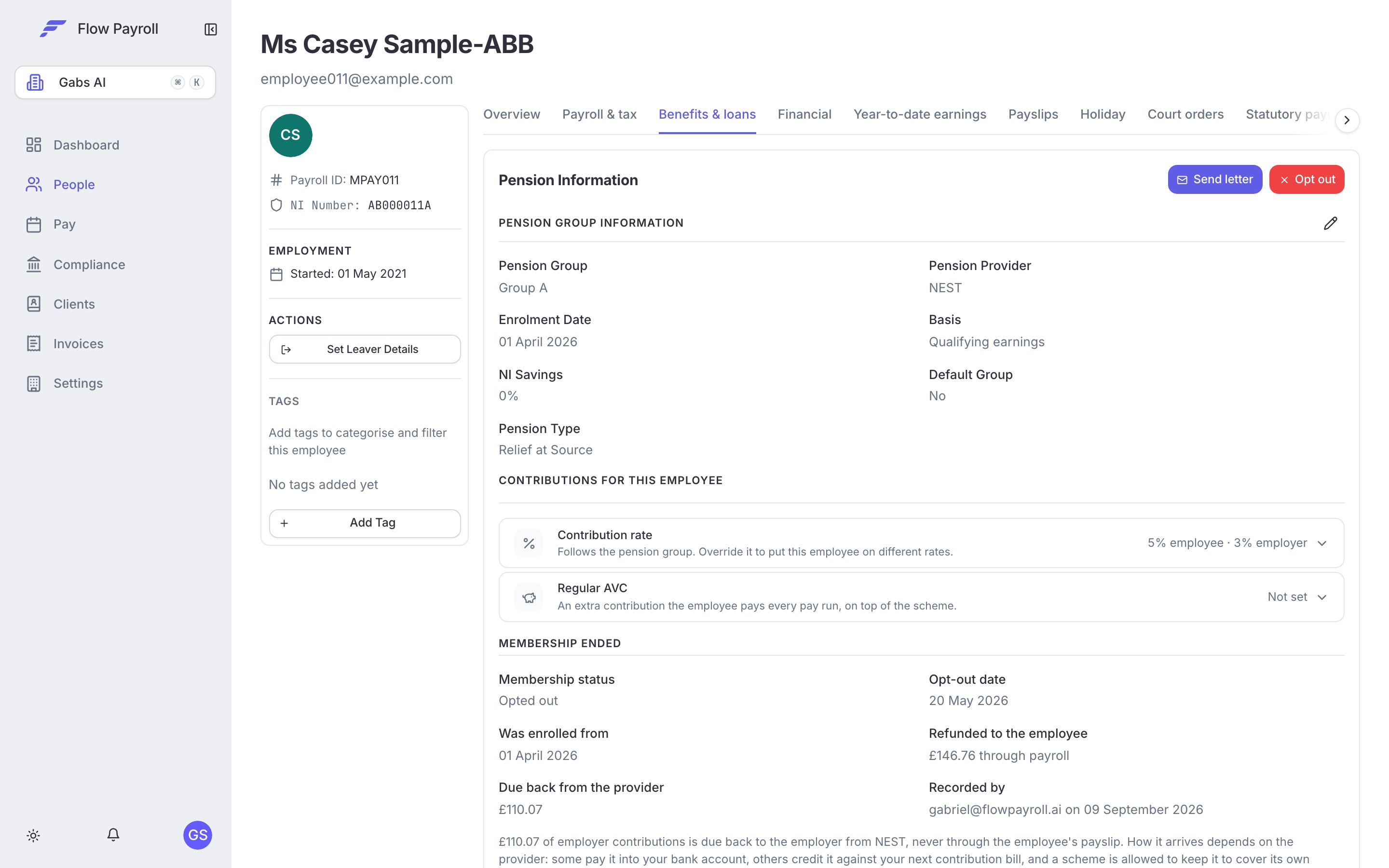Click the red Opt out button

pos(1307,180)
